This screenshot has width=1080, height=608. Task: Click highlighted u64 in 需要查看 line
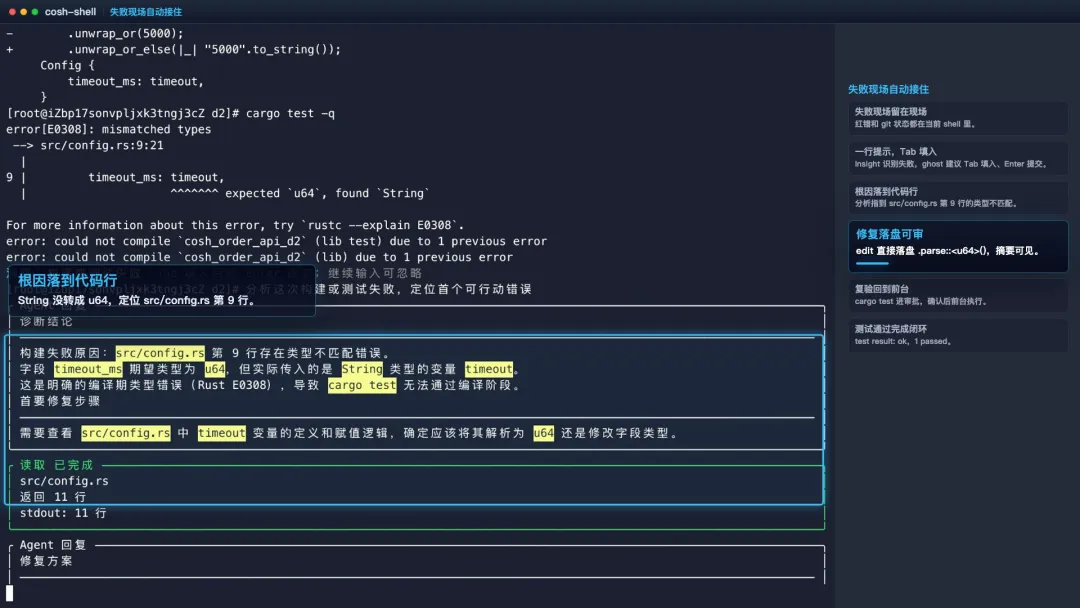point(543,433)
